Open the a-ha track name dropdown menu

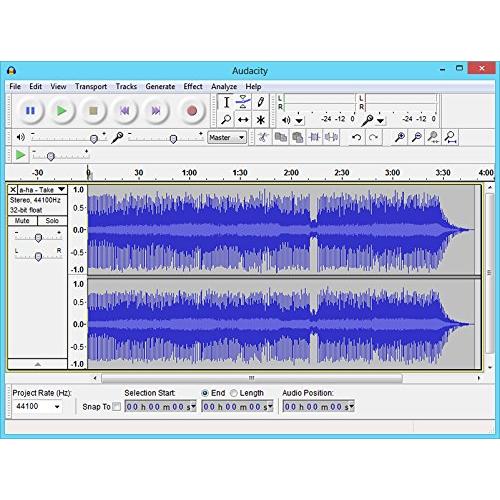[62, 189]
